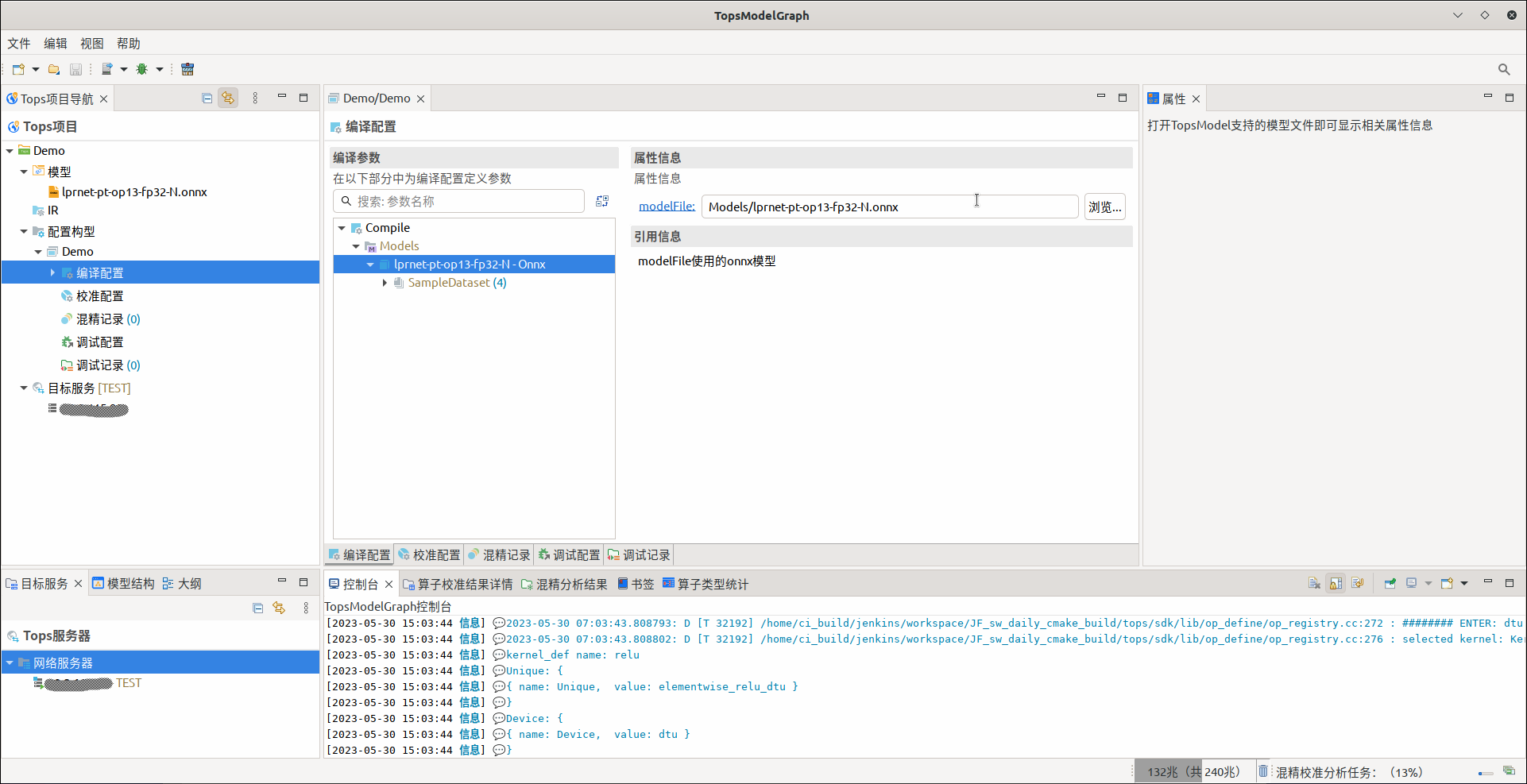Viewport: 1527px width, 784px height.
Task: Expand SampleDataset (4) node
Action: coord(385,283)
